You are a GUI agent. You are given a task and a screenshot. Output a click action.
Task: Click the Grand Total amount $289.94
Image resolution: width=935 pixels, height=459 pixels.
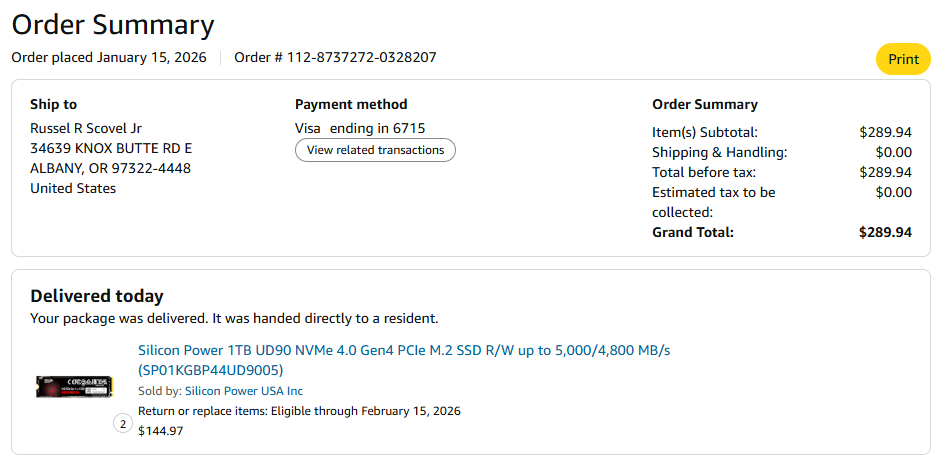[x=885, y=232]
